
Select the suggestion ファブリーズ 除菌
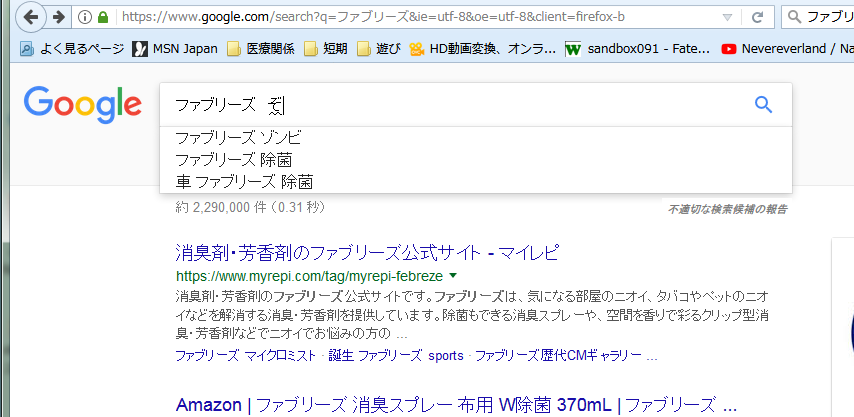[x=233, y=160]
